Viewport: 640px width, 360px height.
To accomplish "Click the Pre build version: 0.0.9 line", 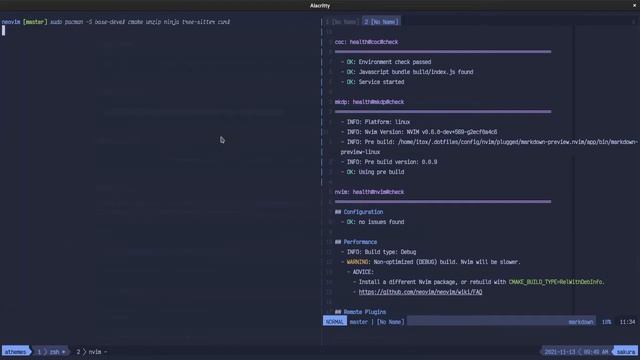I will click(389, 162).
